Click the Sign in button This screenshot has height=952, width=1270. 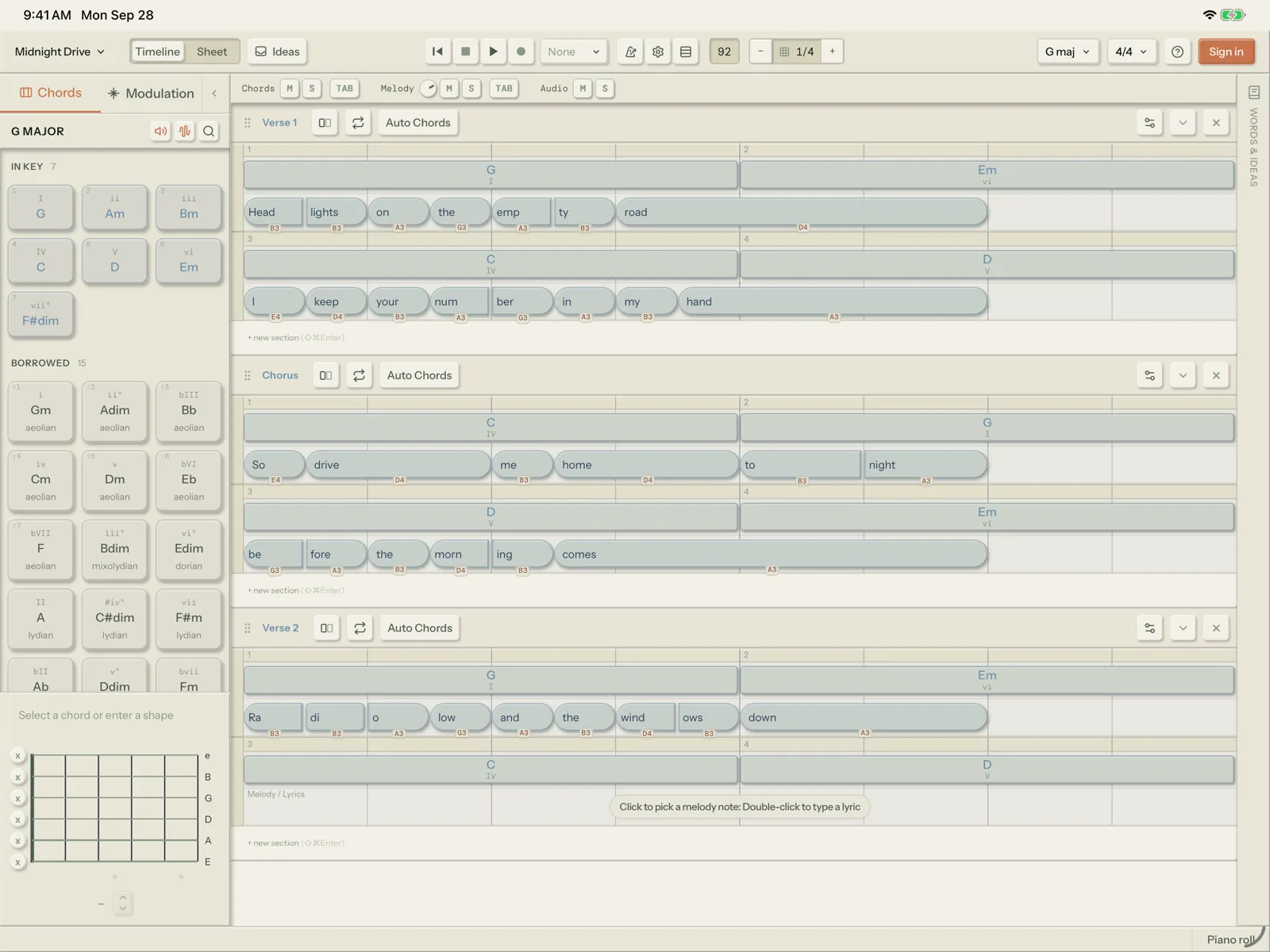(1226, 52)
